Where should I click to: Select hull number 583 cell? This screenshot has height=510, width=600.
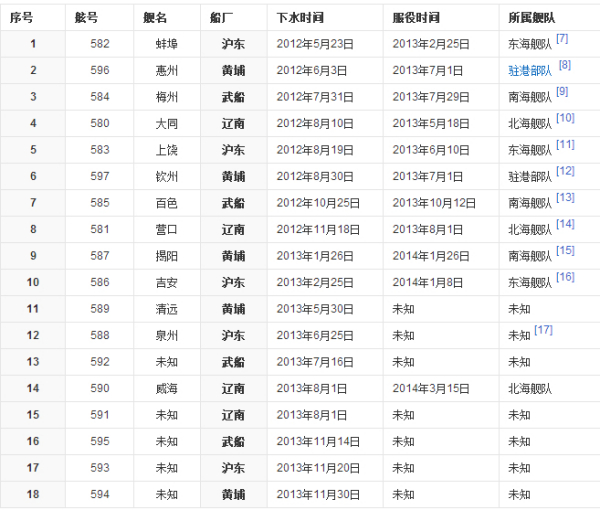tap(100, 150)
